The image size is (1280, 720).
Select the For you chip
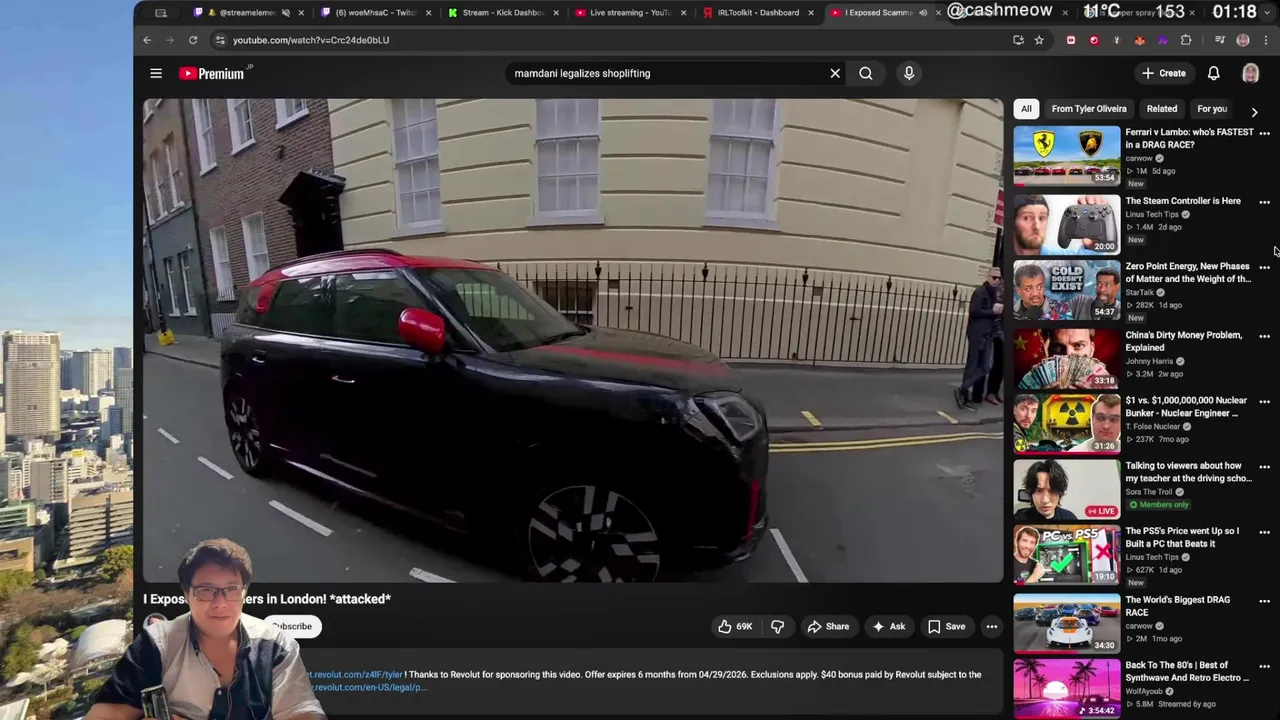tap(1212, 109)
